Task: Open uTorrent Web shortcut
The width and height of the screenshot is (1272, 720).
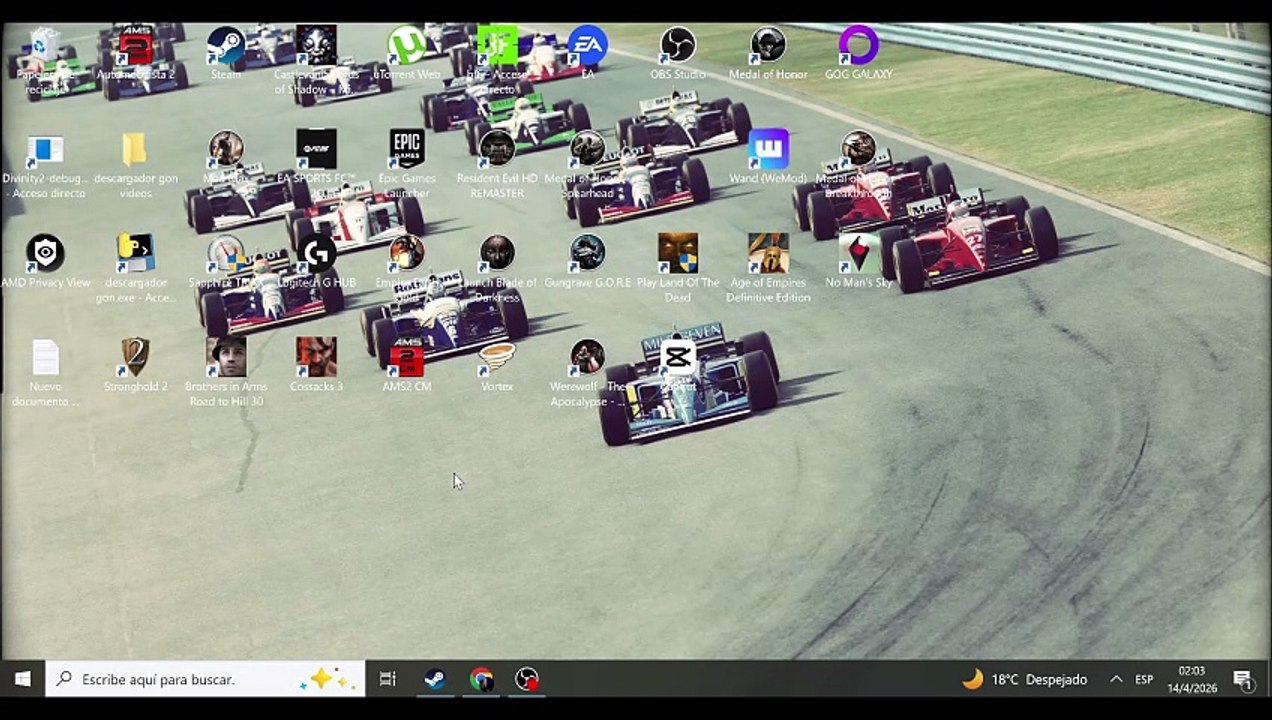Action: tap(407, 54)
